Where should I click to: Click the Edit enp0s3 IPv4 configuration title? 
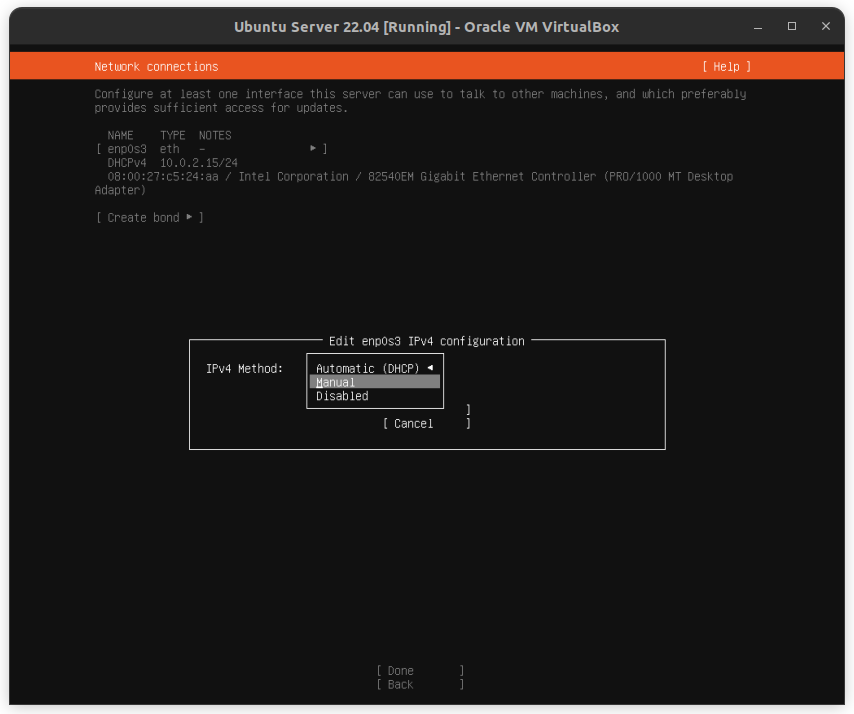[x=426, y=341]
